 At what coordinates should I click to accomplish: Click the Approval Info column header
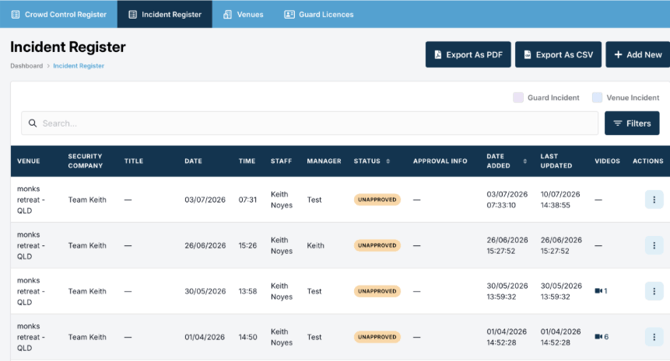[x=440, y=161]
